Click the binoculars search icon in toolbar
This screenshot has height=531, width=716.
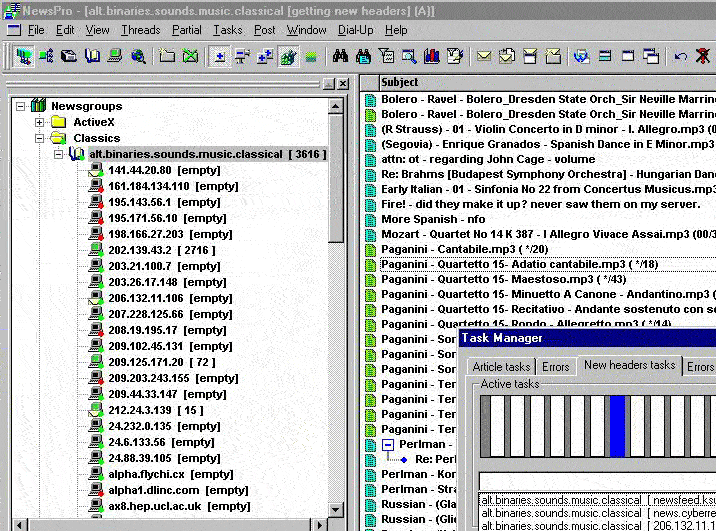[x=340, y=56]
